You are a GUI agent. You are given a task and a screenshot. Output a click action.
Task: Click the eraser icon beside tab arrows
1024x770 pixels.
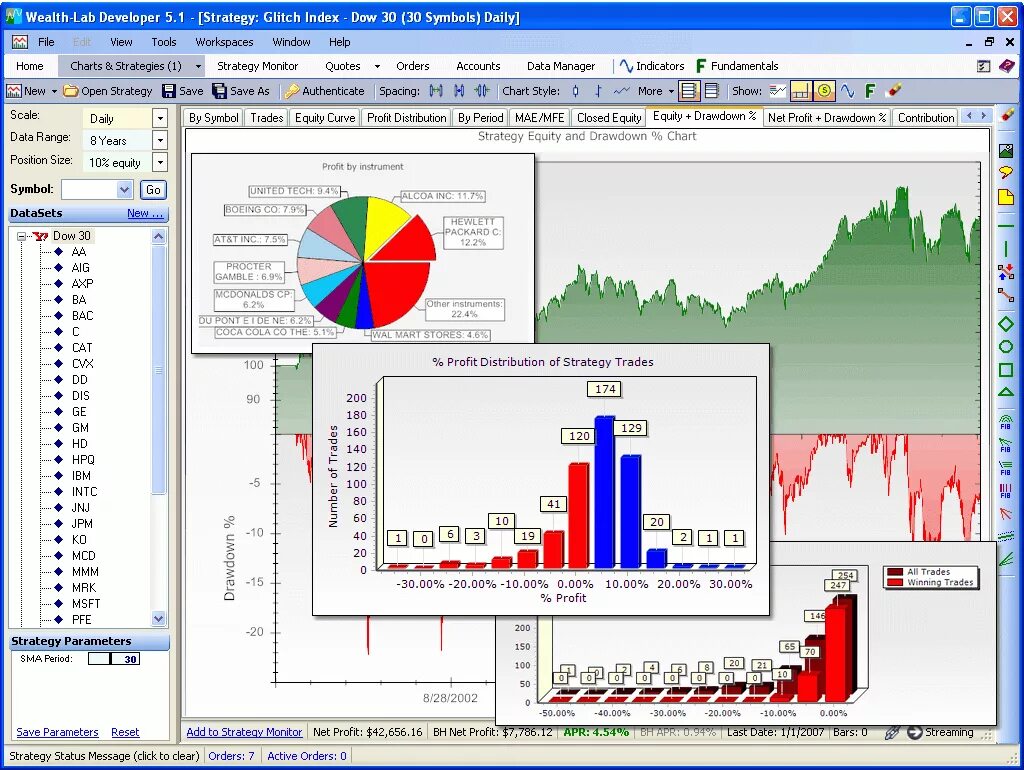[x=1008, y=114]
